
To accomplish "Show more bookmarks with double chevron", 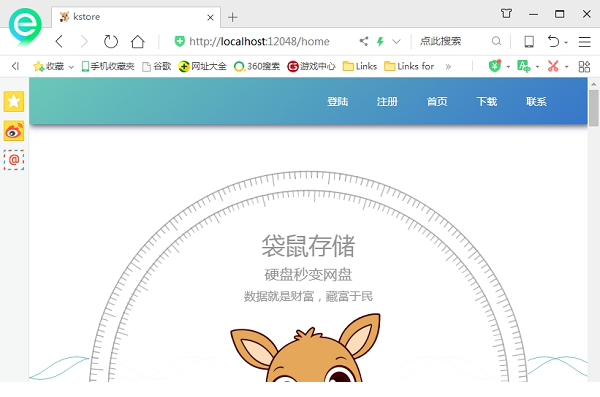I will tap(448, 67).
